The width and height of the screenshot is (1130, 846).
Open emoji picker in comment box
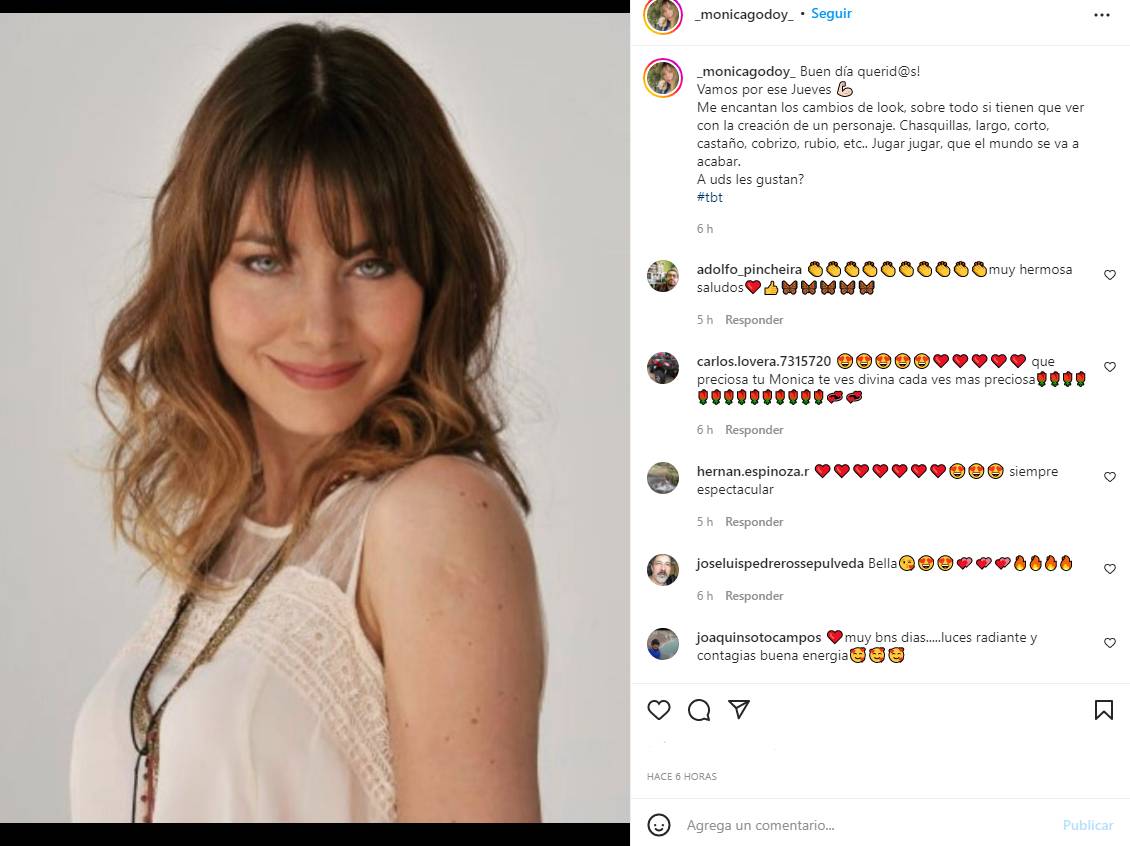(659, 825)
